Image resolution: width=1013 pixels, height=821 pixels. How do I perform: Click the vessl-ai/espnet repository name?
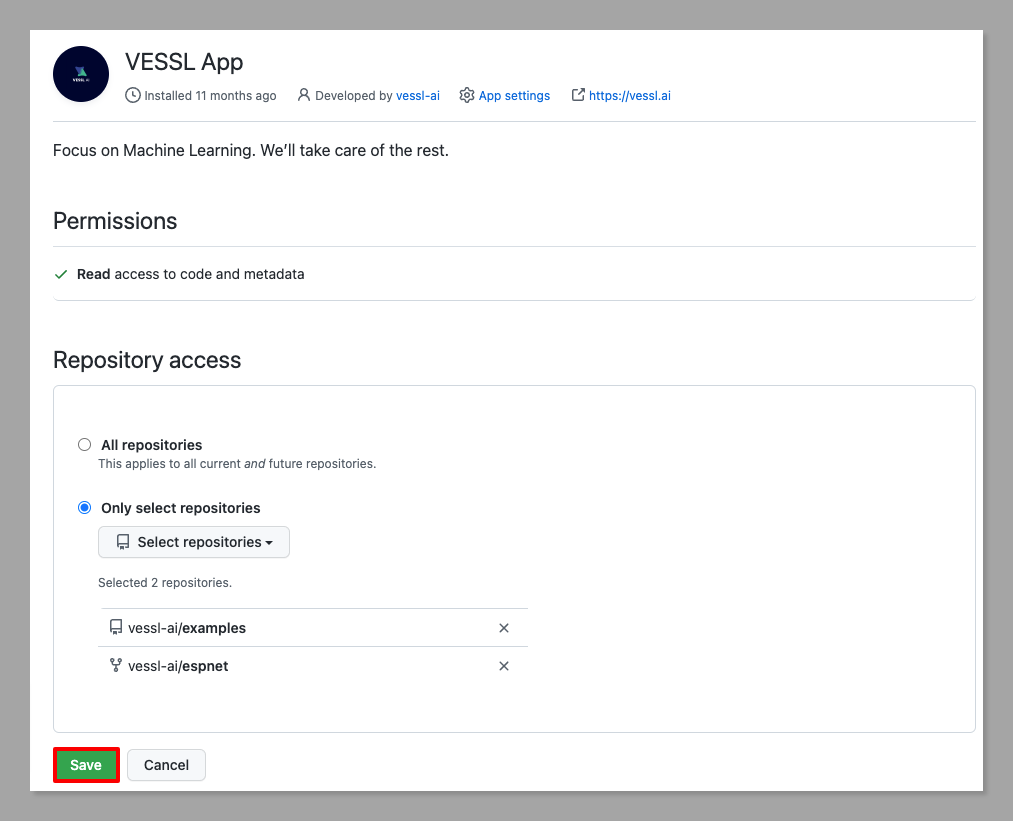coord(178,666)
